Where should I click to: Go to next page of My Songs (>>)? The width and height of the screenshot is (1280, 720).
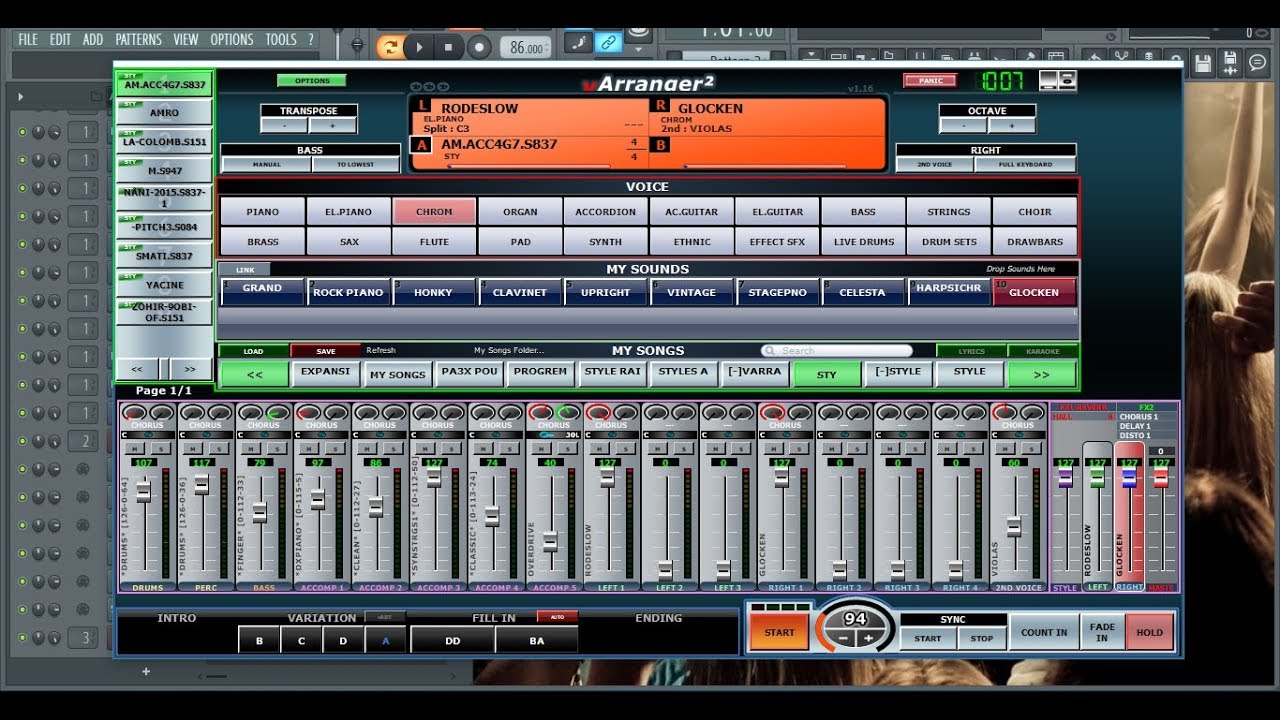(1042, 374)
